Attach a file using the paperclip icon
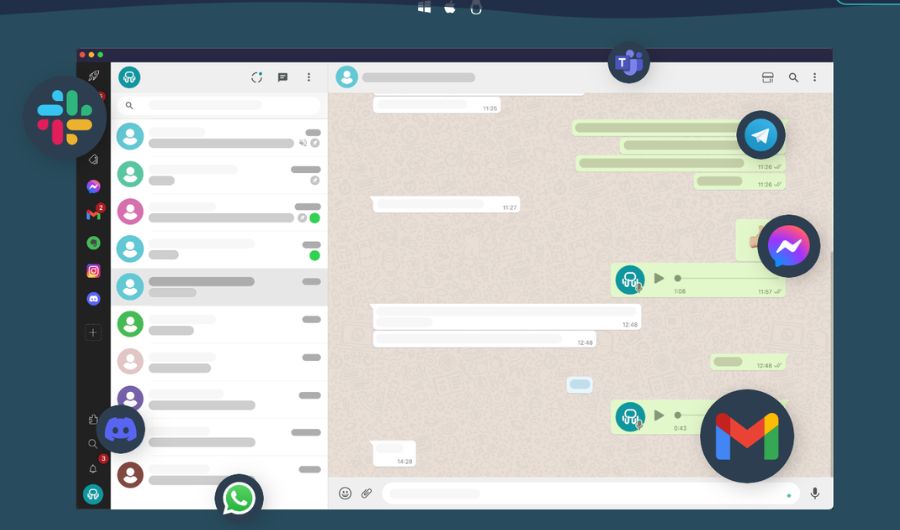The image size is (900, 530). pos(366,493)
